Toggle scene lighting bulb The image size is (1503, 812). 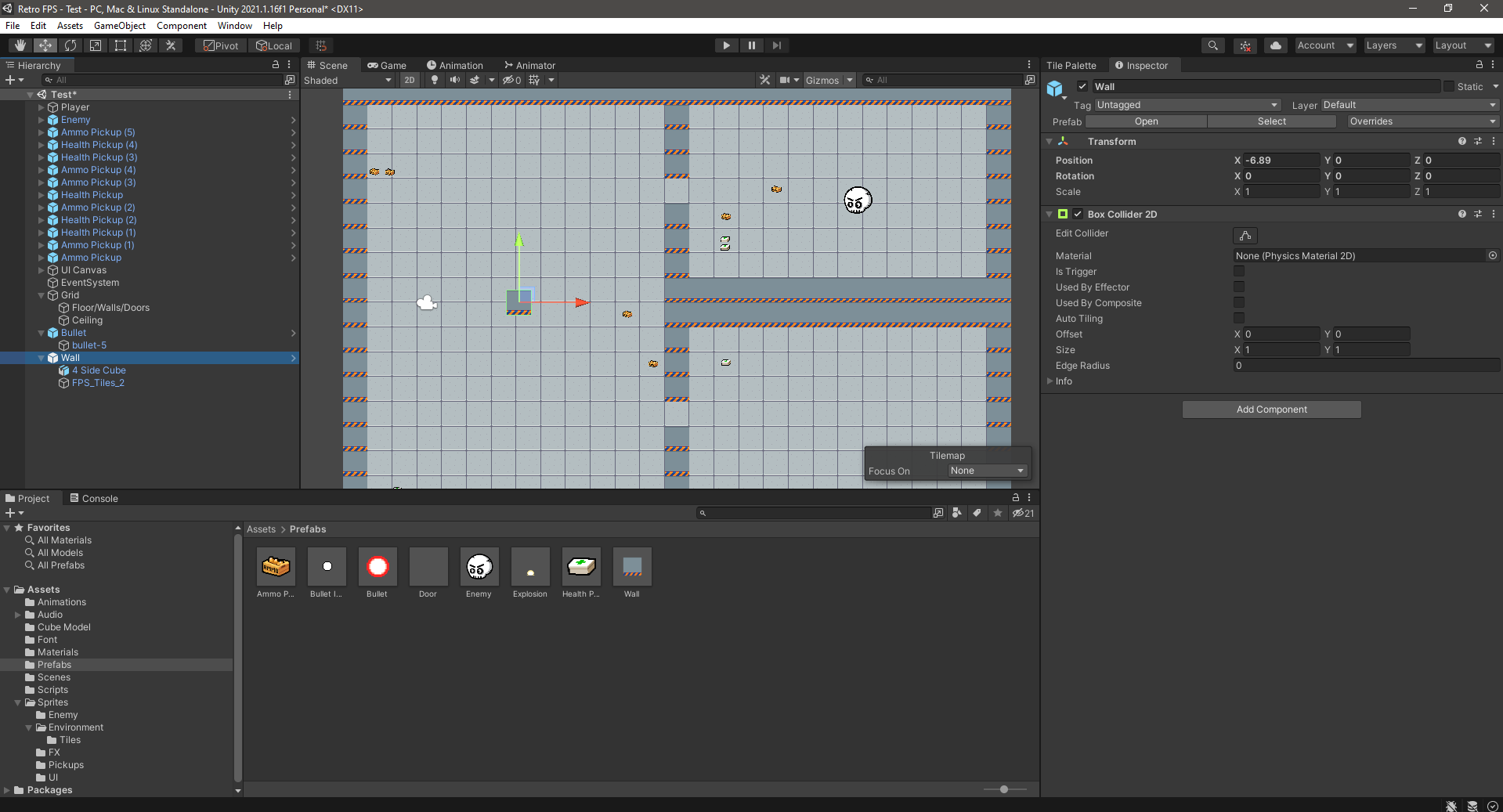[435, 80]
